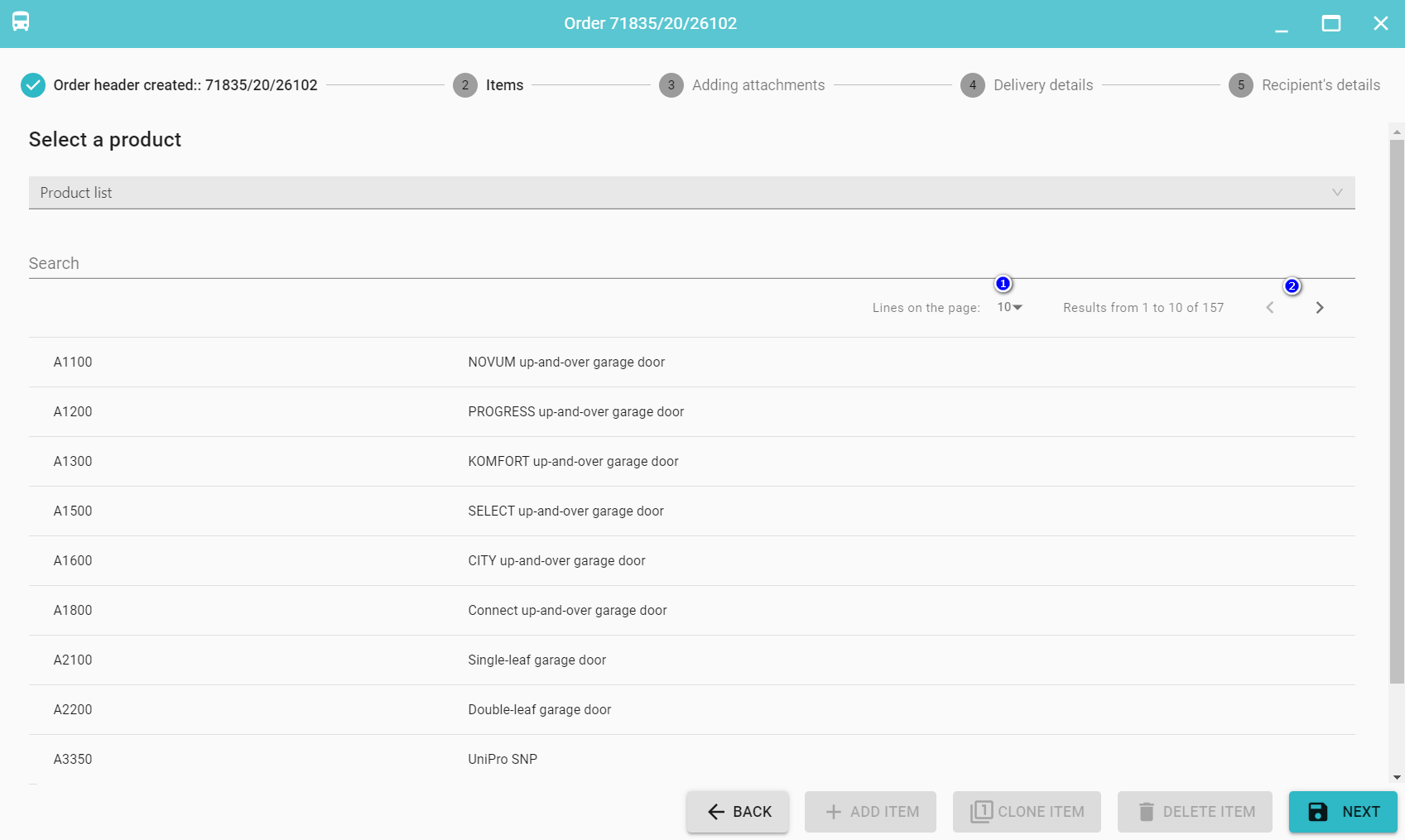
Task: Click step 3 Adding attachments circle
Action: tap(671, 85)
